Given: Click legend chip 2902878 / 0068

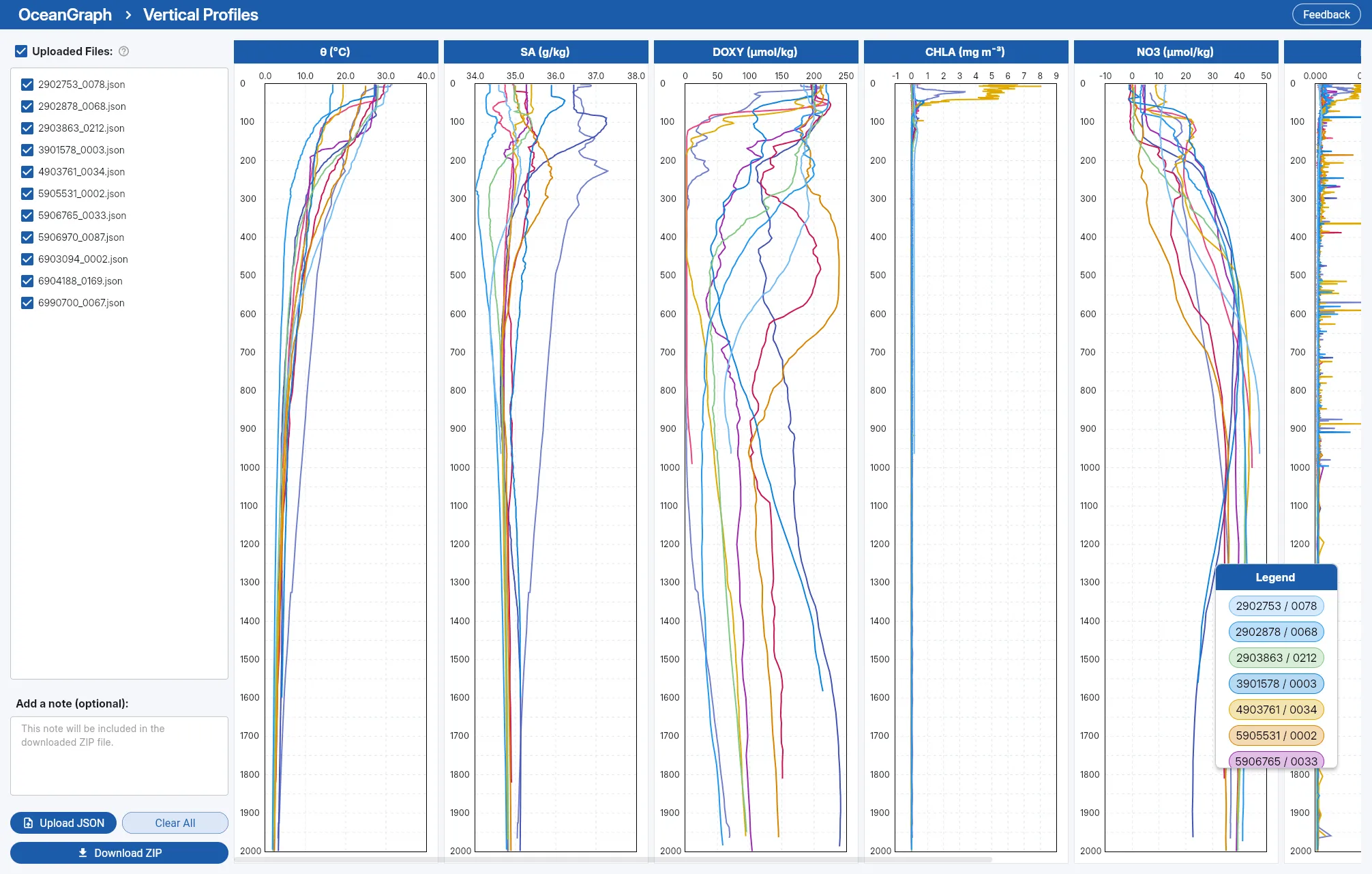Looking at the screenshot, I should click(1276, 632).
